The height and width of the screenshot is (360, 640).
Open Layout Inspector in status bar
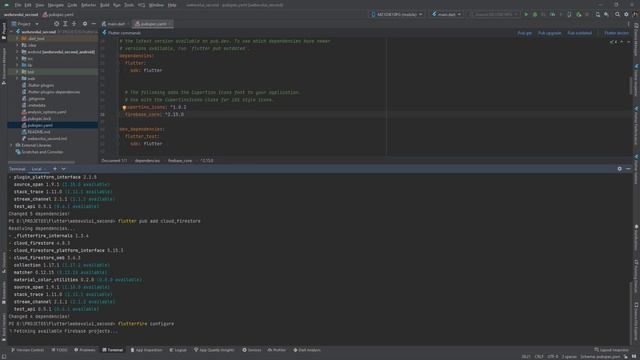[x=611, y=350]
